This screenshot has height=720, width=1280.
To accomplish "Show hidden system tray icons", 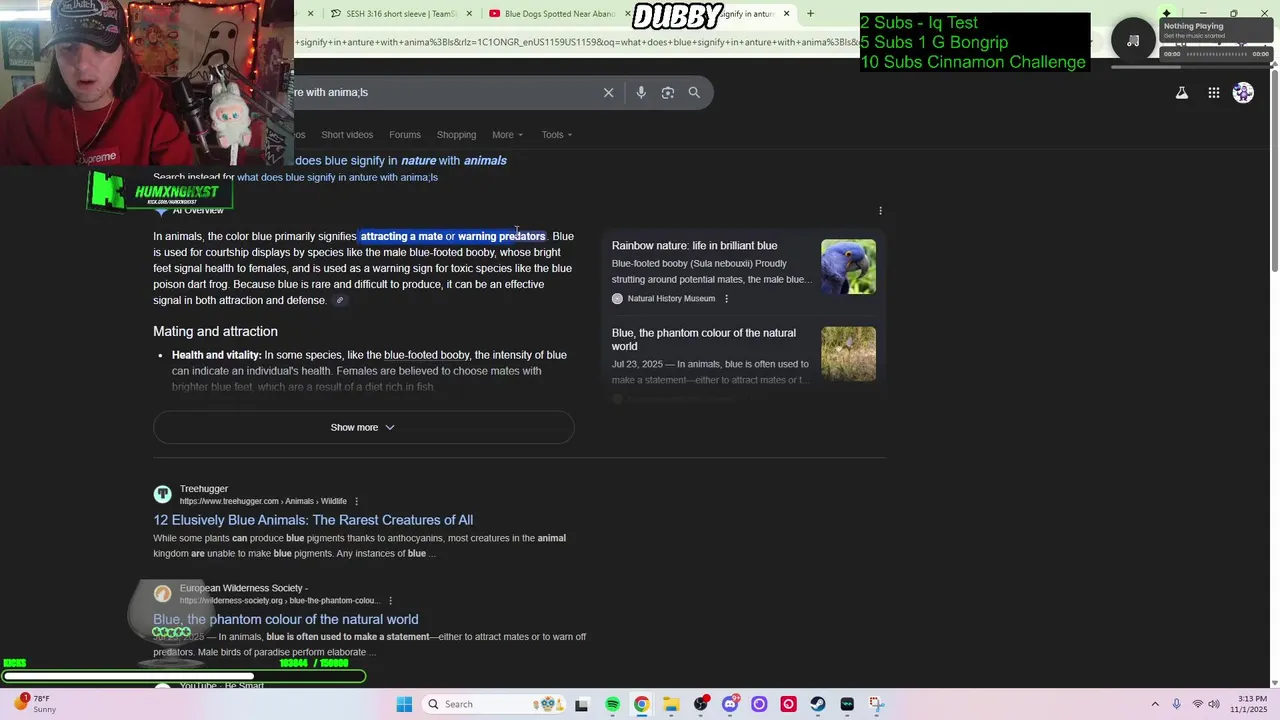I will pos(1155,704).
